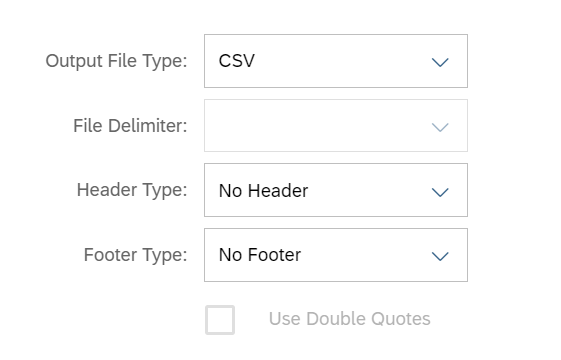The image size is (561, 360).
Task: Select the CSV value text
Action: tap(236, 61)
